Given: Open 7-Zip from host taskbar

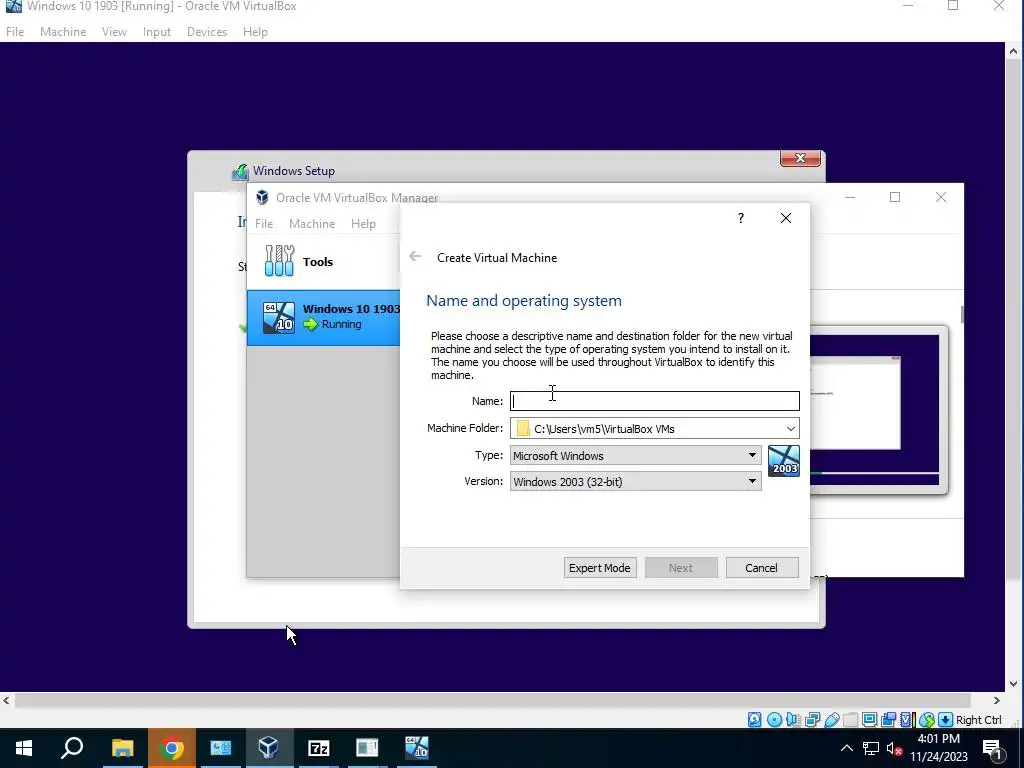Looking at the screenshot, I should tap(318, 748).
